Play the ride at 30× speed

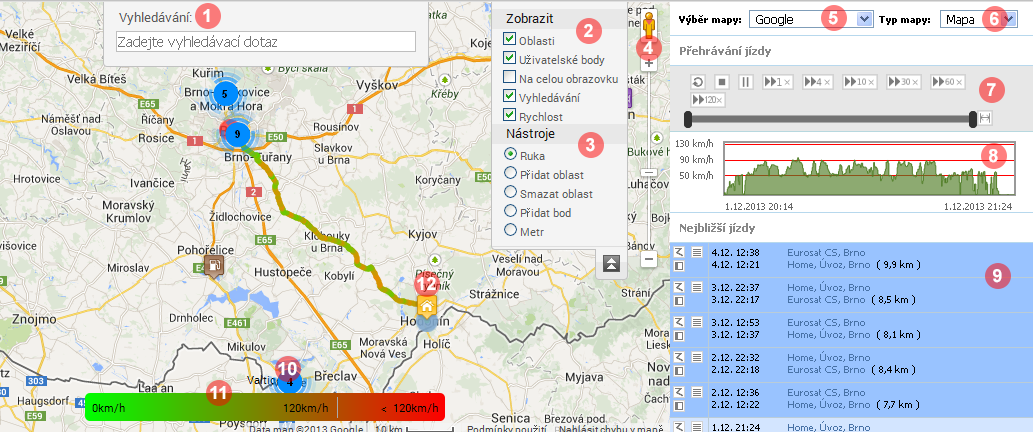(x=905, y=82)
